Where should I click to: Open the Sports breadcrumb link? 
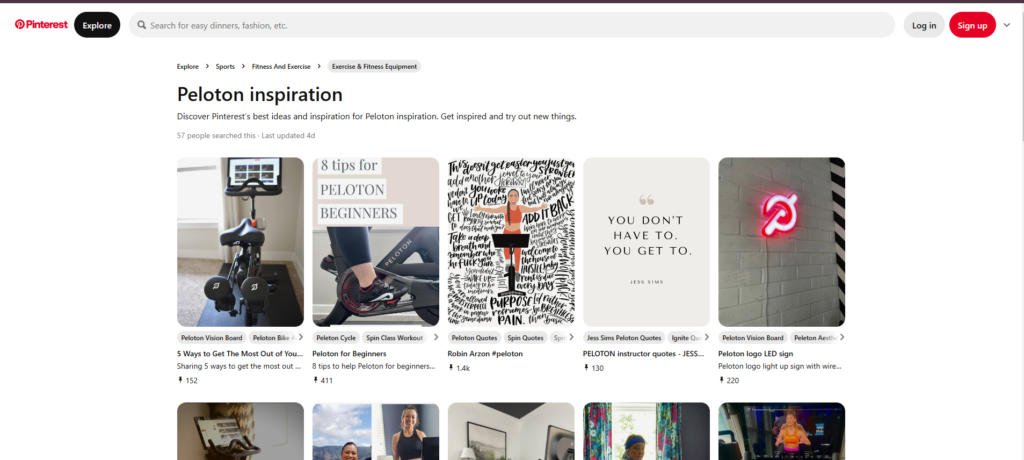225,66
